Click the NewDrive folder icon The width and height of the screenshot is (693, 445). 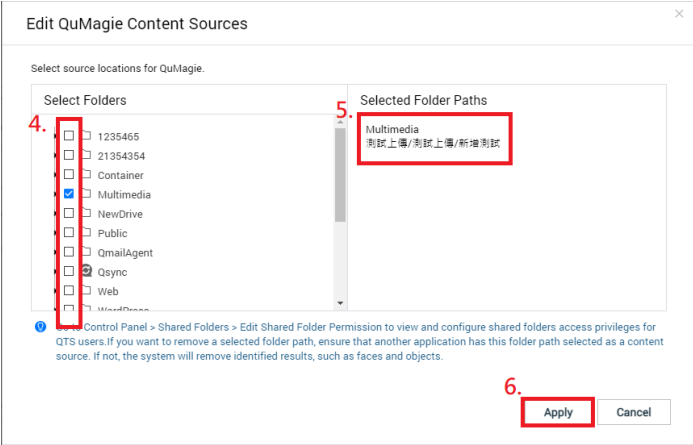coord(87,213)
